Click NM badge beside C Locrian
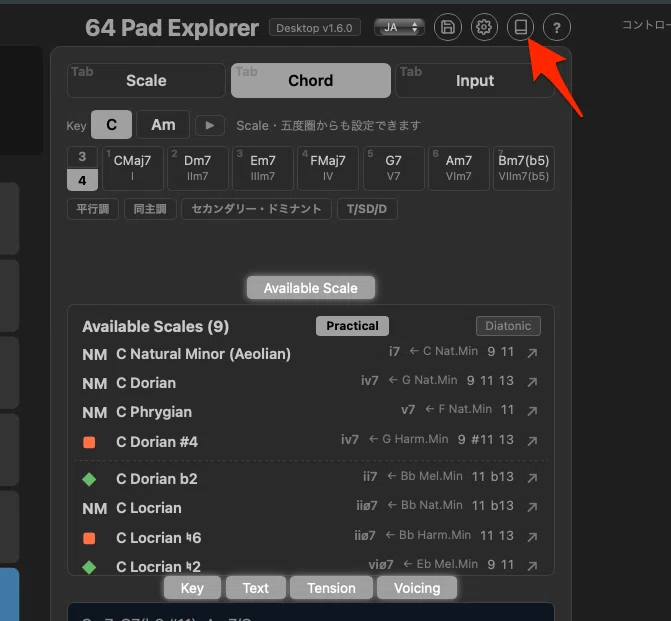 (x=95, y=509)
